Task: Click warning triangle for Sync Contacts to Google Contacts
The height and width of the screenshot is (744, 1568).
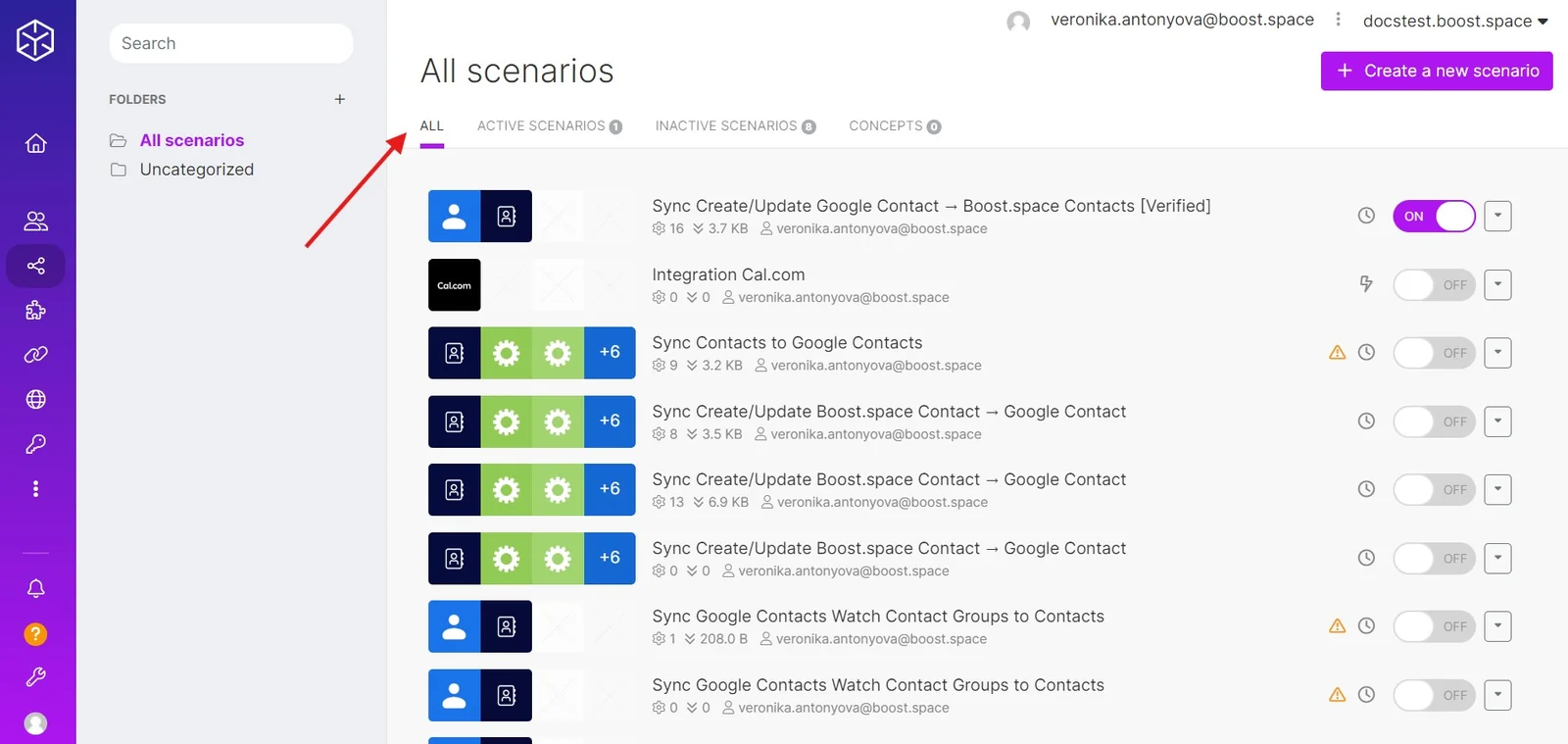Action: click(x=1338, y=353)
